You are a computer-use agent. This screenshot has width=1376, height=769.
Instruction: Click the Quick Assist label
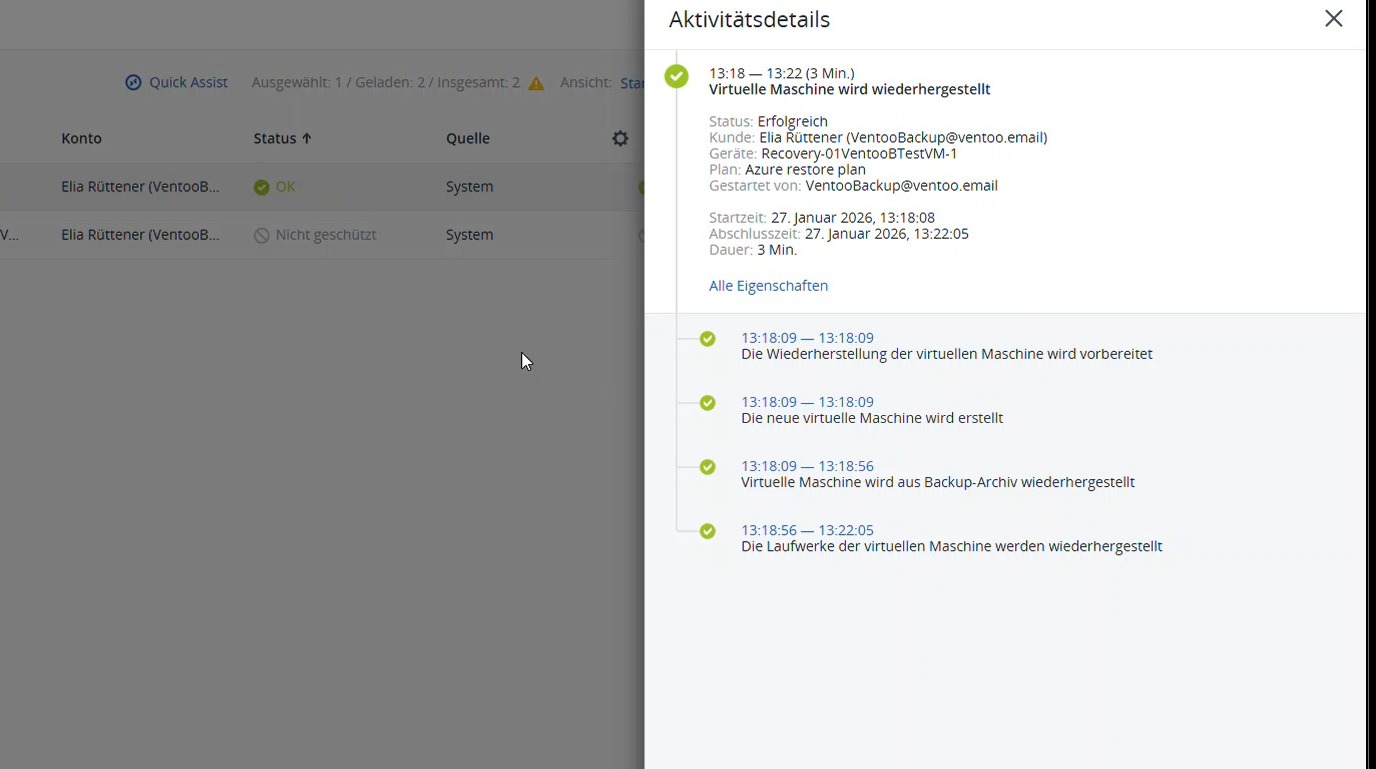tap(188, 83)
